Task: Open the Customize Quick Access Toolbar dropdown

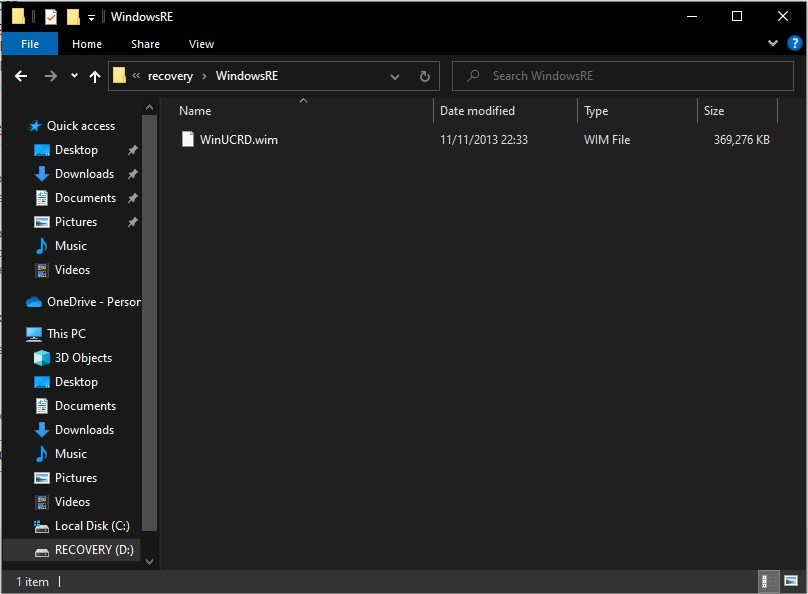Action: (91, 18)
